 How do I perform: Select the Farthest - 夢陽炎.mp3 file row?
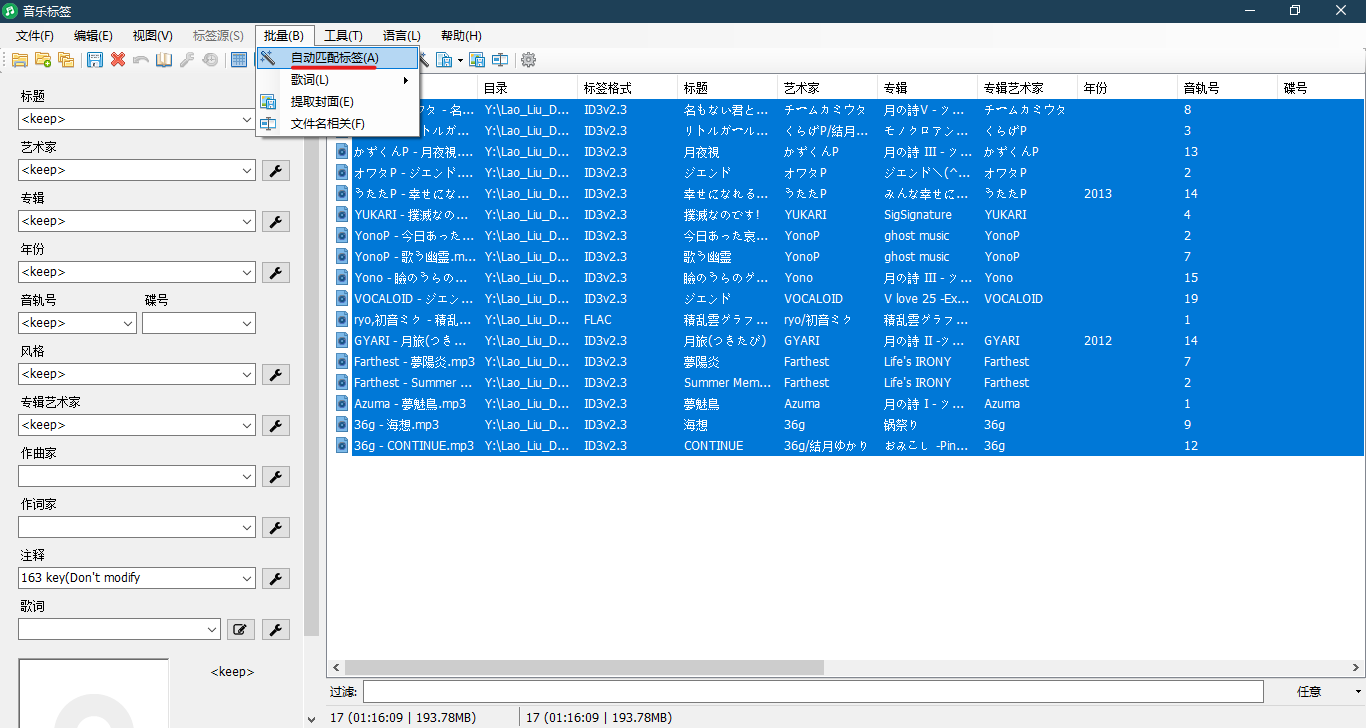click(x=414, y=362)
